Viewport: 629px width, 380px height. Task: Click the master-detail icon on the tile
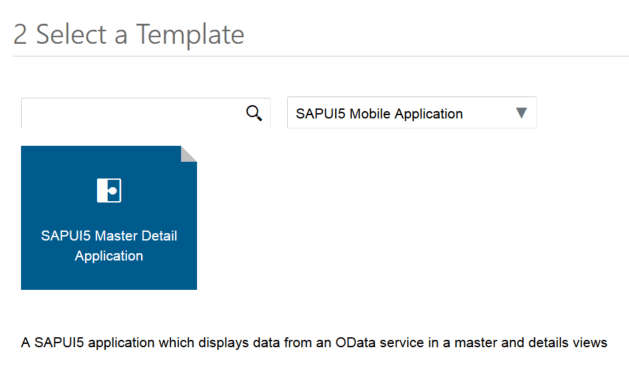click(109, 190)
